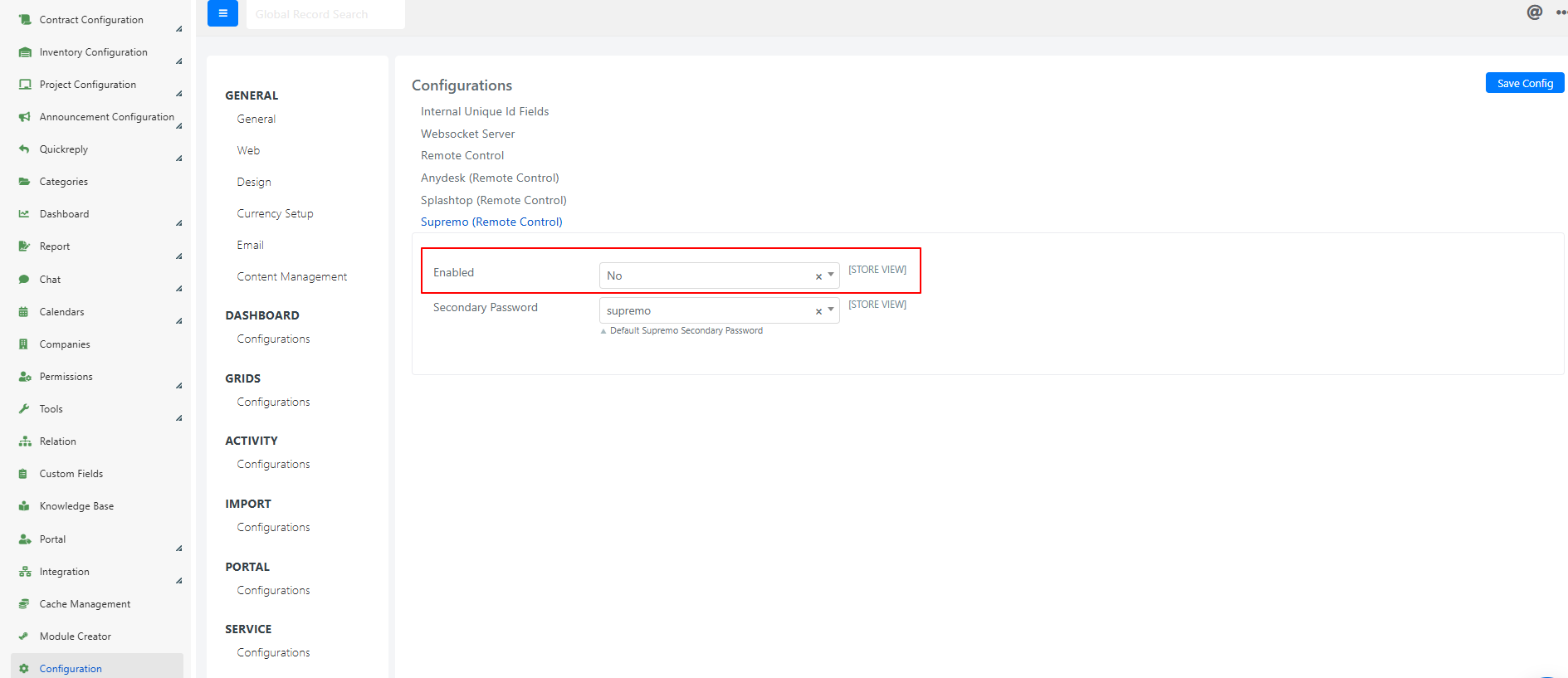This screenshot has width=1568, height=678.
Task: Open Configurations under DASHBOARD heading
Action: point(273,339)
